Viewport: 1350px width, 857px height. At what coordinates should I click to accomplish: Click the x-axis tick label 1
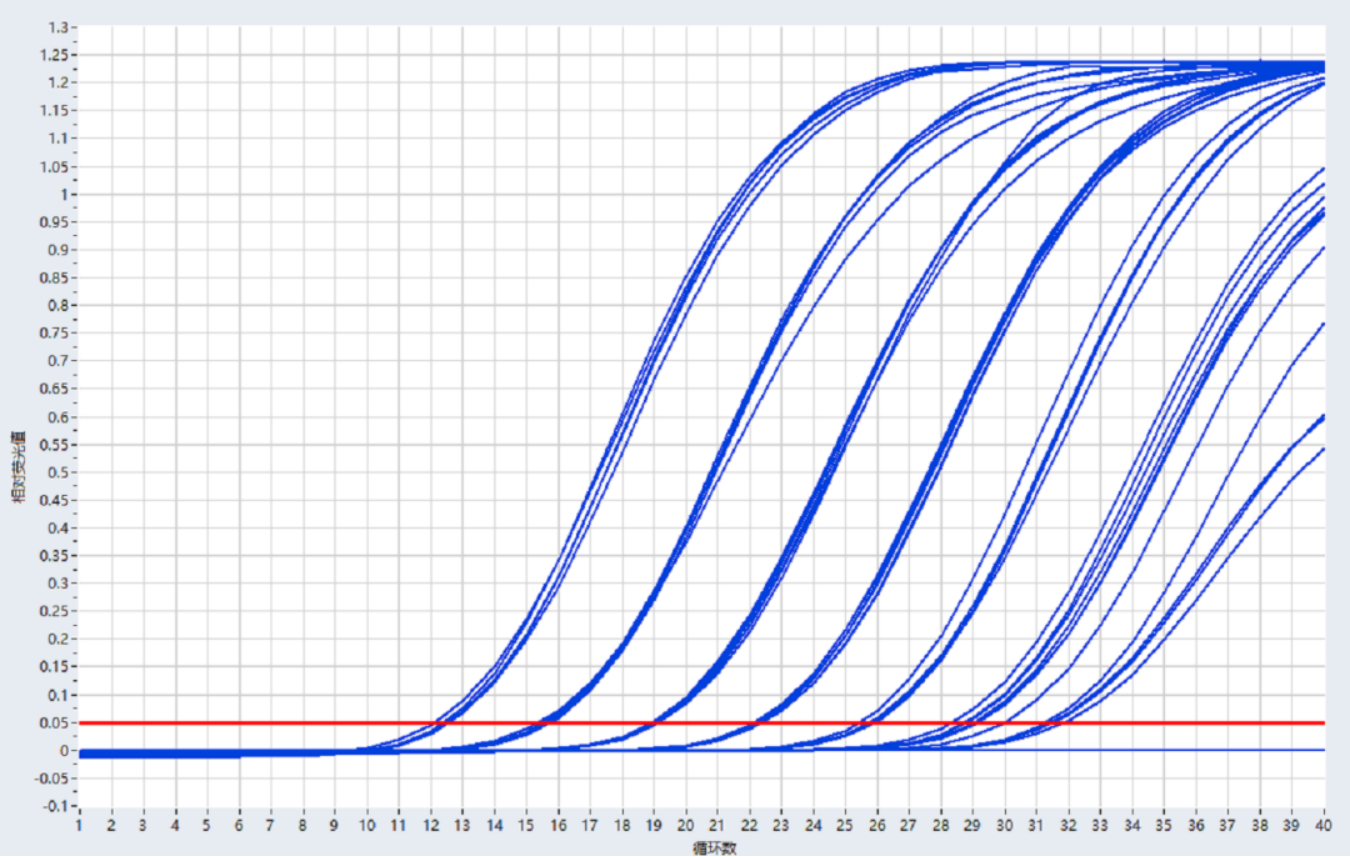(80, 826)
